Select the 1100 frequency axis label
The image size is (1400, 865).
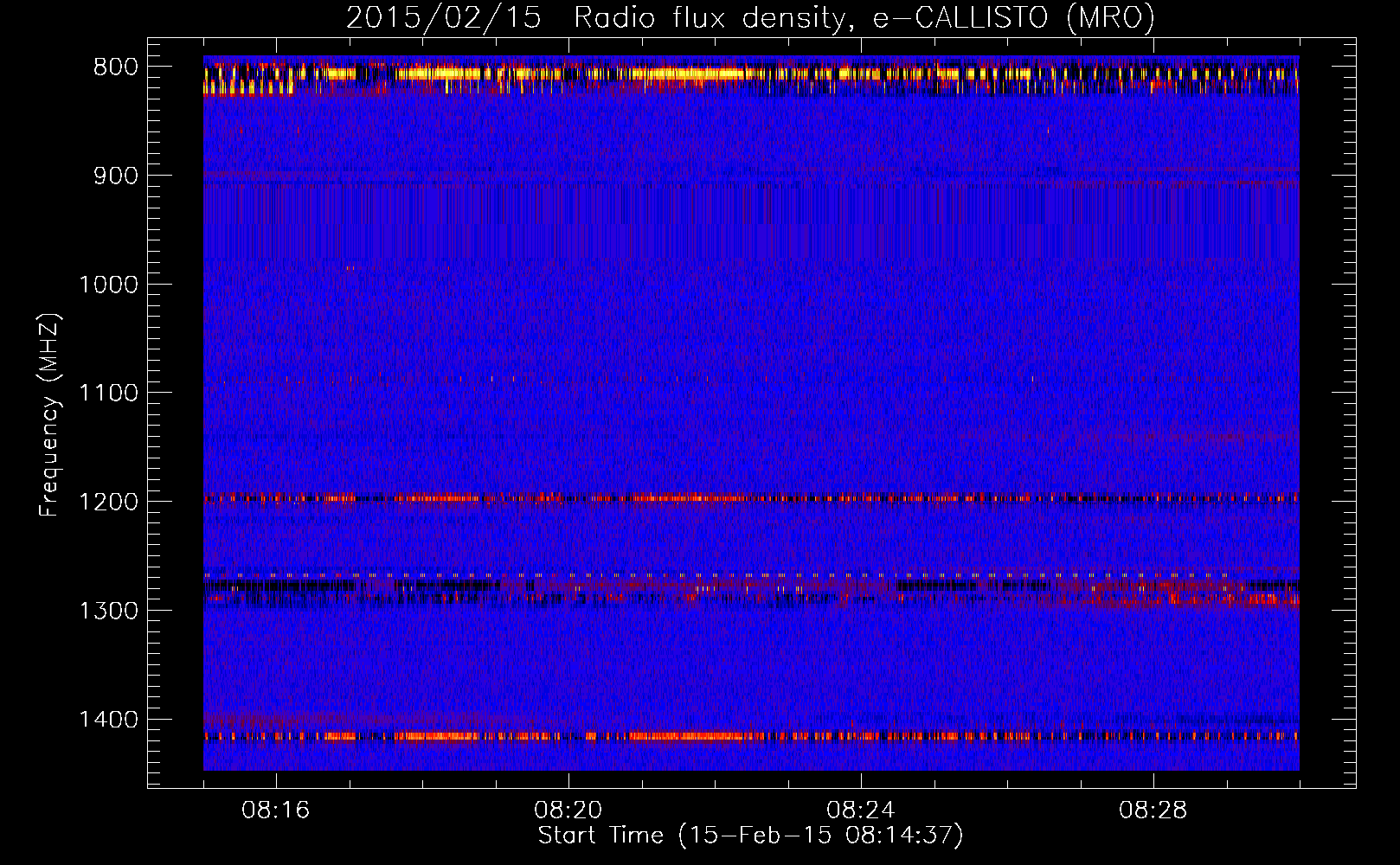pyautogui.click(x=108, y=394)
